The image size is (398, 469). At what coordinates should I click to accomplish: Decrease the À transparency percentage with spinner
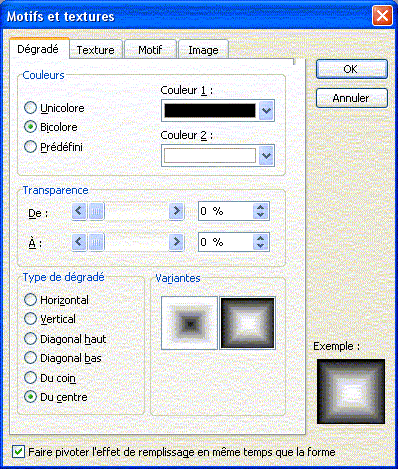pos(260,246)
